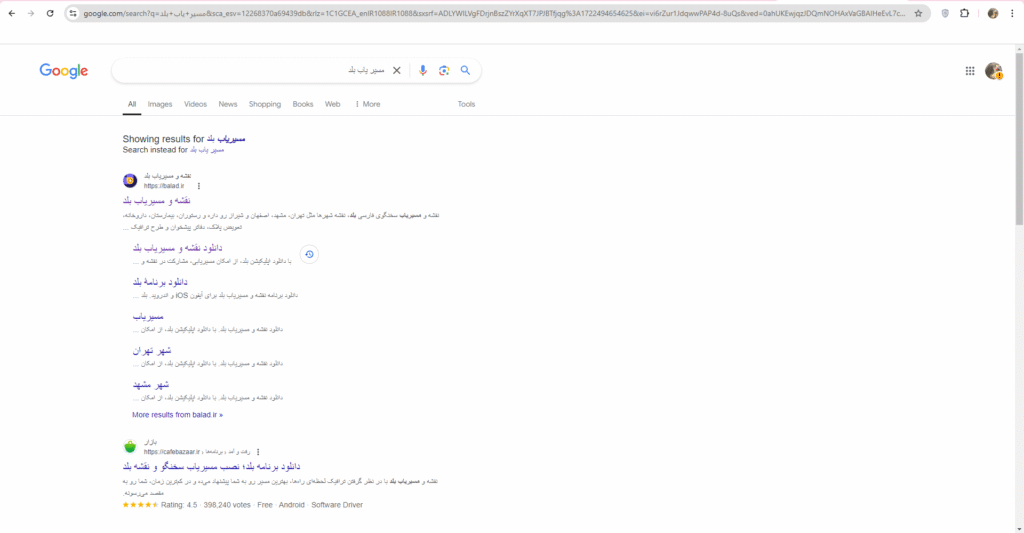The height and width of the screenshot is (533, 1024).
Task: Click the browser address bar URL
Action: point(494,13)
